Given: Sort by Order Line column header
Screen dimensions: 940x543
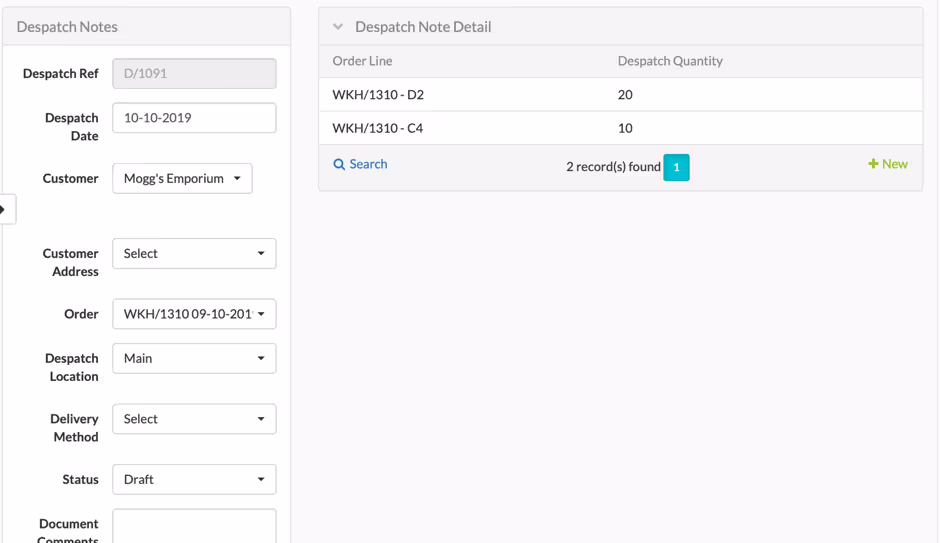Looking at the screenshot, I should [362, 61].
